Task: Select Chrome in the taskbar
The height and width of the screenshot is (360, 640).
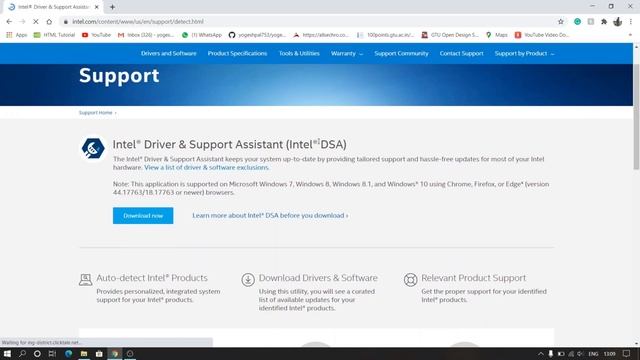Action: click(115, 354)
